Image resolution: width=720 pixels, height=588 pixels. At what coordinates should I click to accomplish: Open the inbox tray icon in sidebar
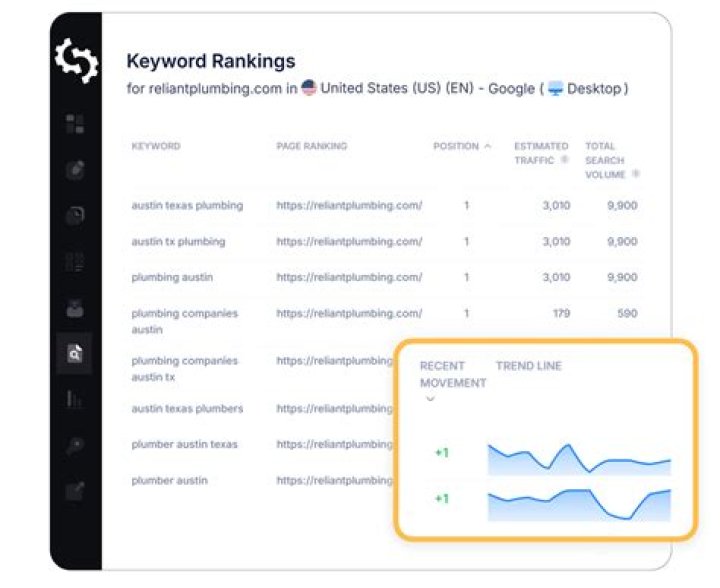pos(75,309)
